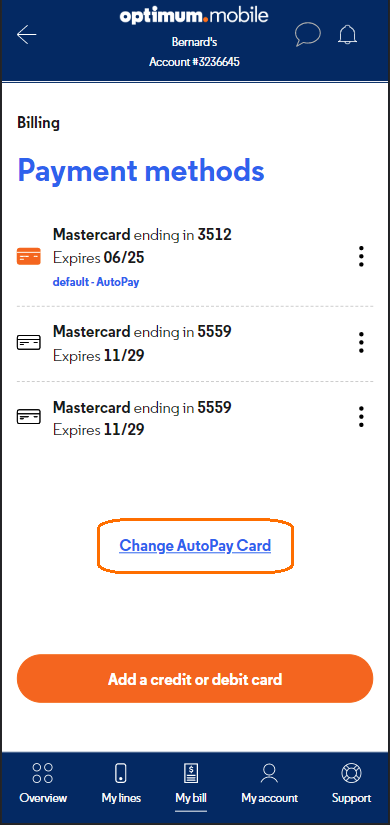Go back using the left arrow icon
The height and width of the screenshot is (825, 390).
tap(26, 35)
